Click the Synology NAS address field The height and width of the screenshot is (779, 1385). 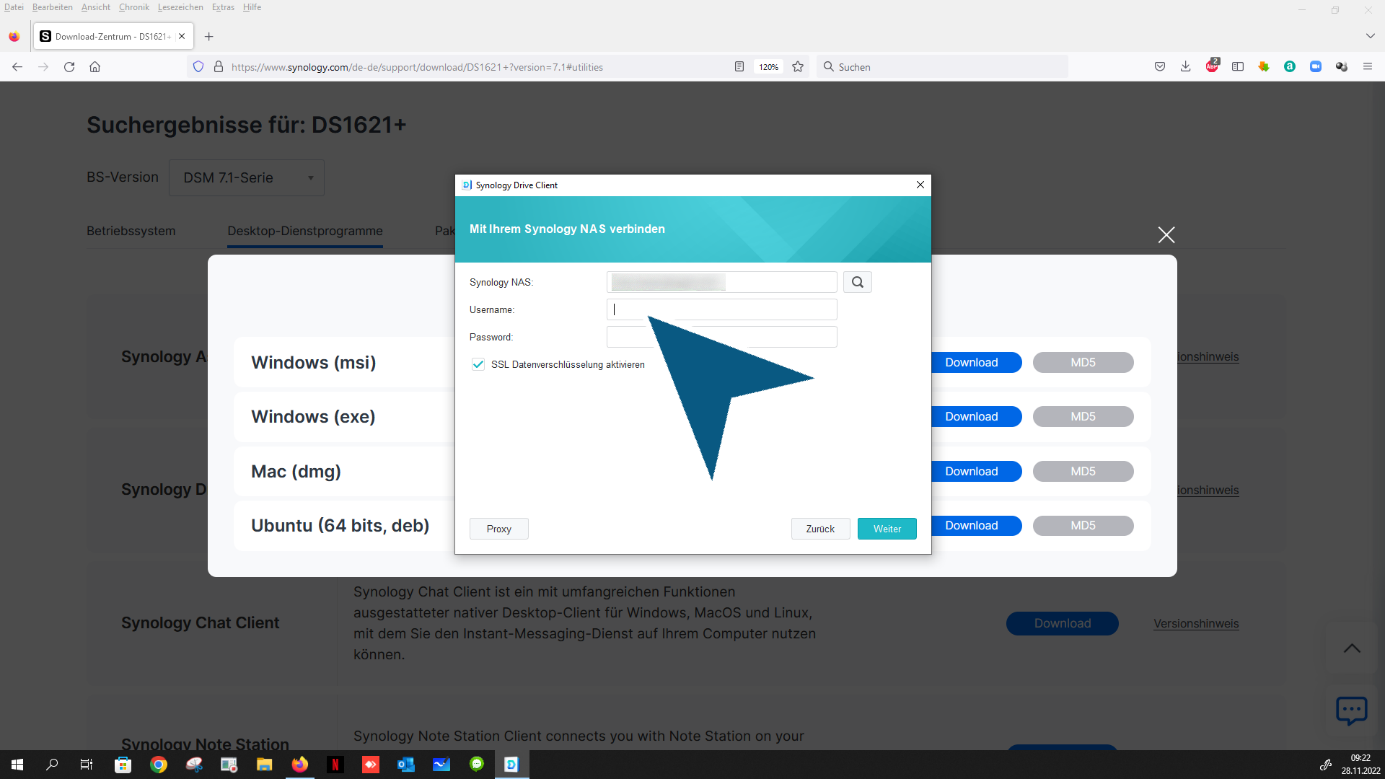[722, 282]
